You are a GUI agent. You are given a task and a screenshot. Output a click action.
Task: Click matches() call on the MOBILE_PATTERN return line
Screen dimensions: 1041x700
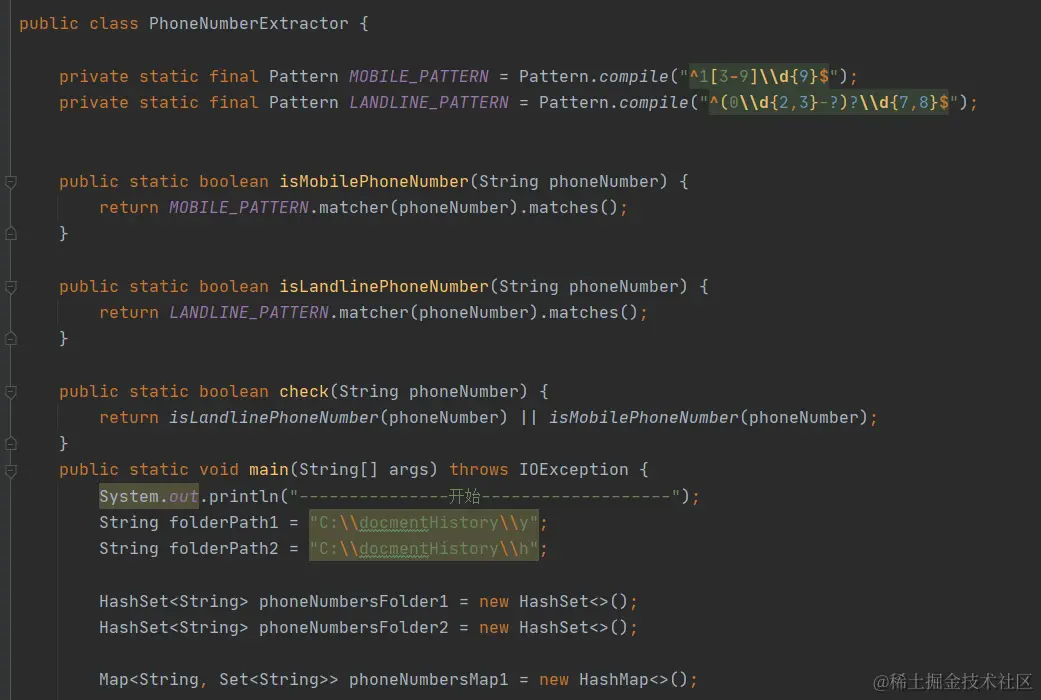[574, 207]
